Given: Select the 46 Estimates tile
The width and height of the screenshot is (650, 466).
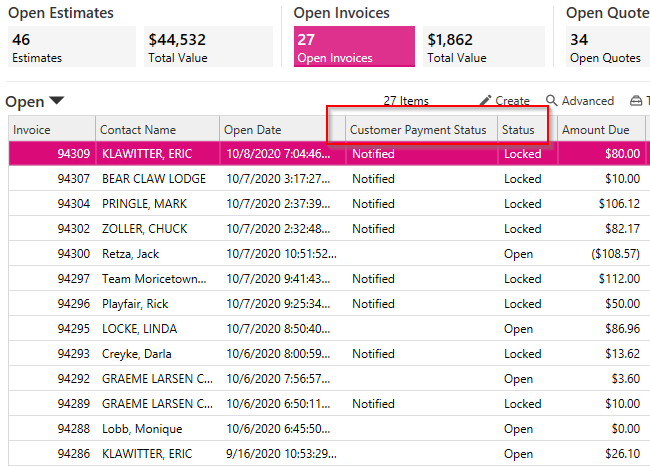Looking at the screenshot, I should point(72,46).
